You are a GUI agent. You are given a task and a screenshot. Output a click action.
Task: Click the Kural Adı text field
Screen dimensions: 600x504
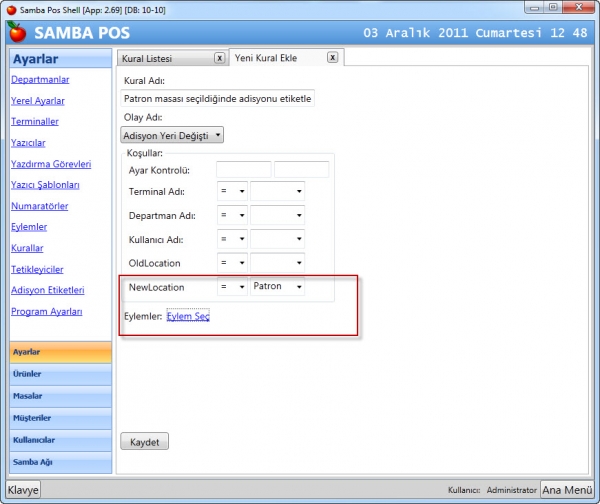(x=217, y=99)
